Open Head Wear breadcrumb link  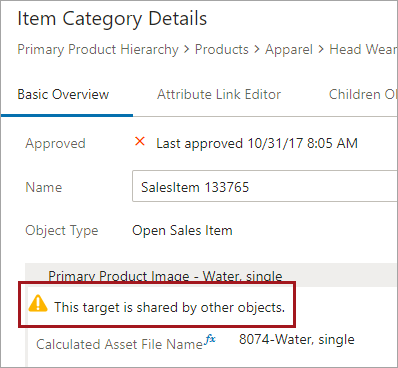[363, 49]
